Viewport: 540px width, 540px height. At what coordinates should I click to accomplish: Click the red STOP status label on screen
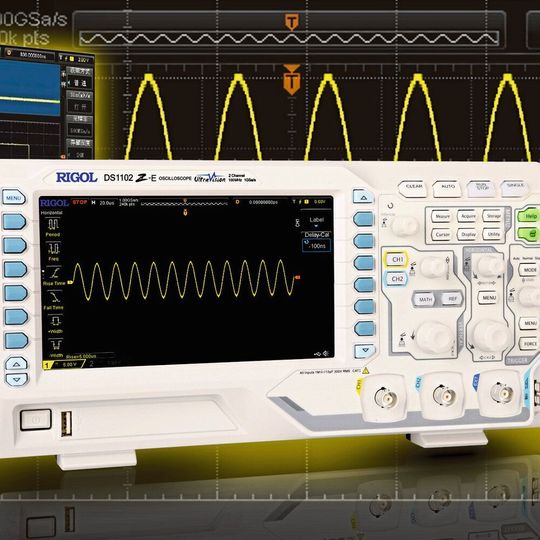coord(80,202)
